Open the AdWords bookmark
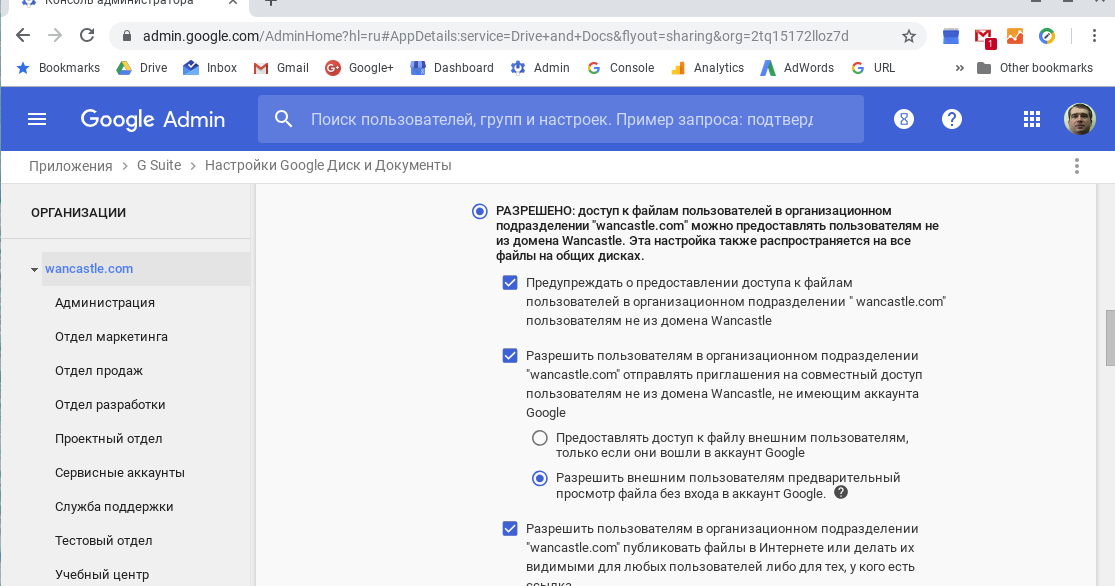The height and width of the screenshot is (586, 1115). (x=797, y=68)
